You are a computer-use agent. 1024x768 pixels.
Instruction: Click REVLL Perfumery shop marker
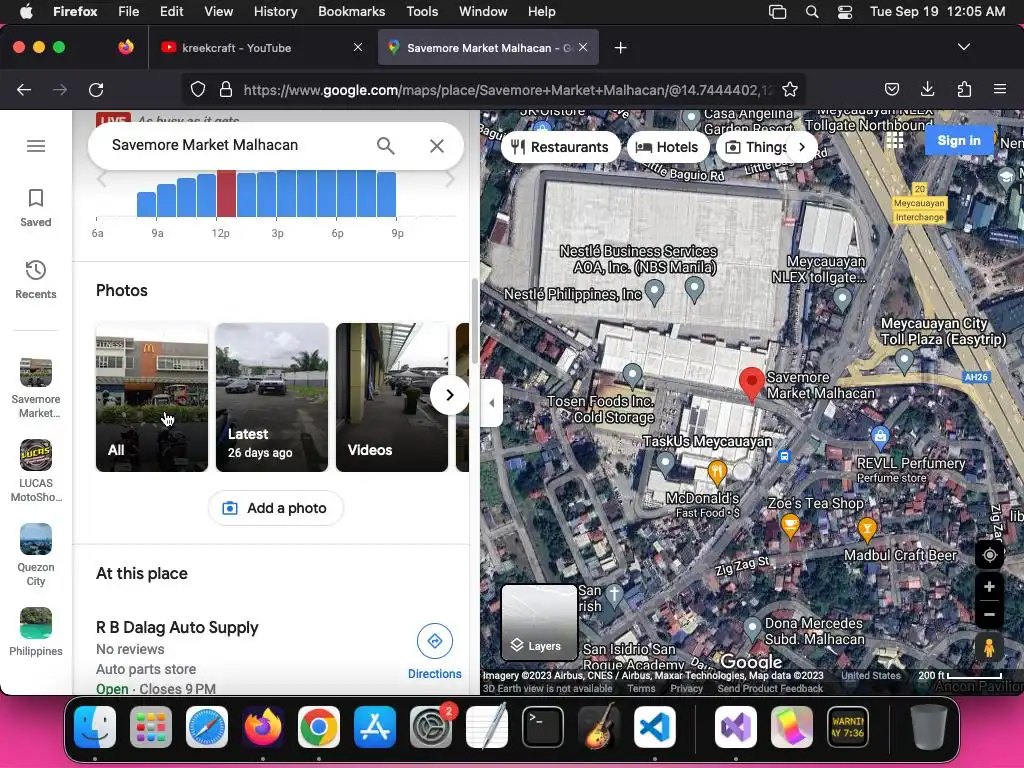point(880,436)
